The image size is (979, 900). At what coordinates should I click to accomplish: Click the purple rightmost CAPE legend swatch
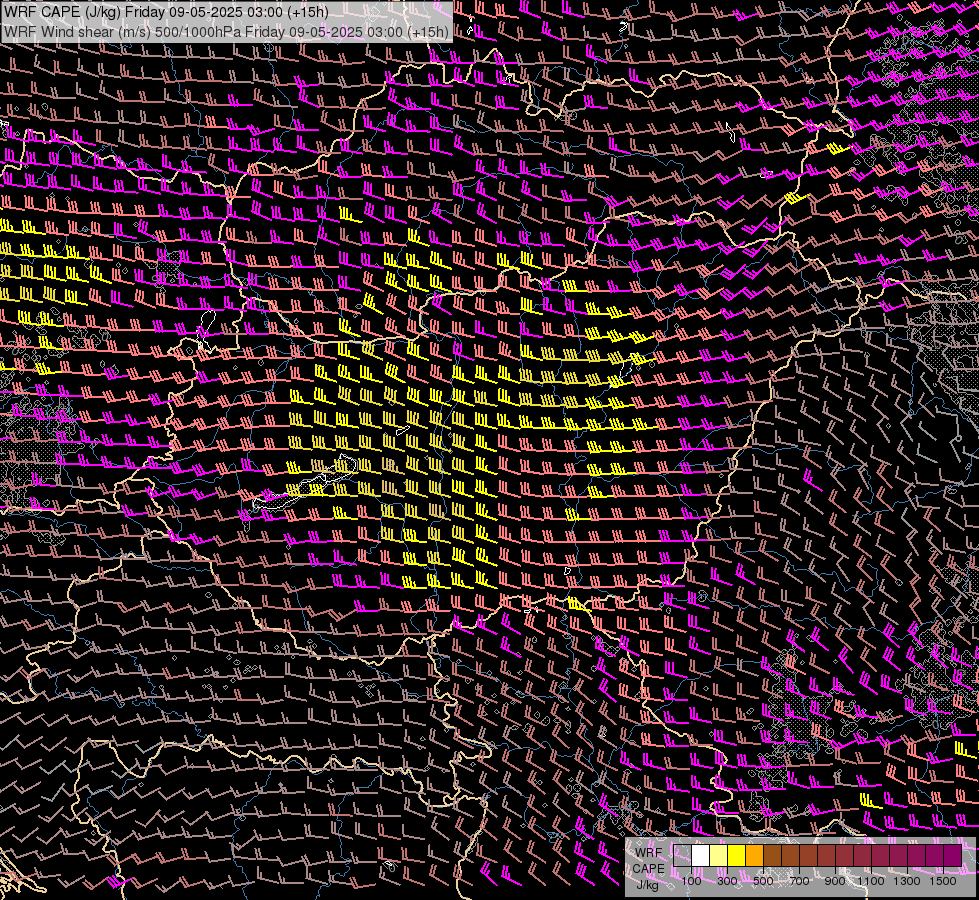pos(953,855)
